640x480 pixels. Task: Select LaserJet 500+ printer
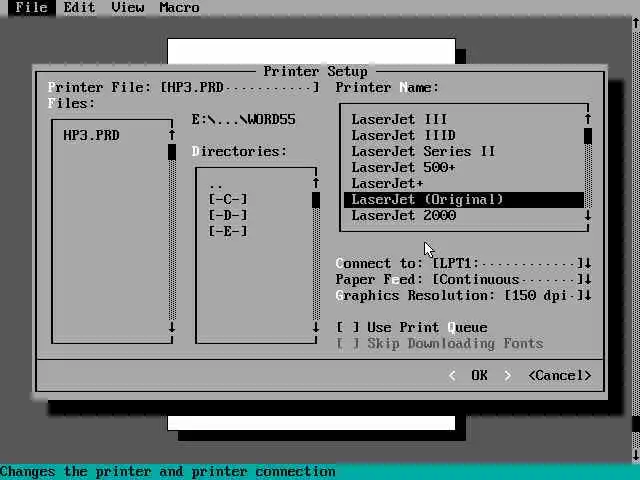click(403, 167)
